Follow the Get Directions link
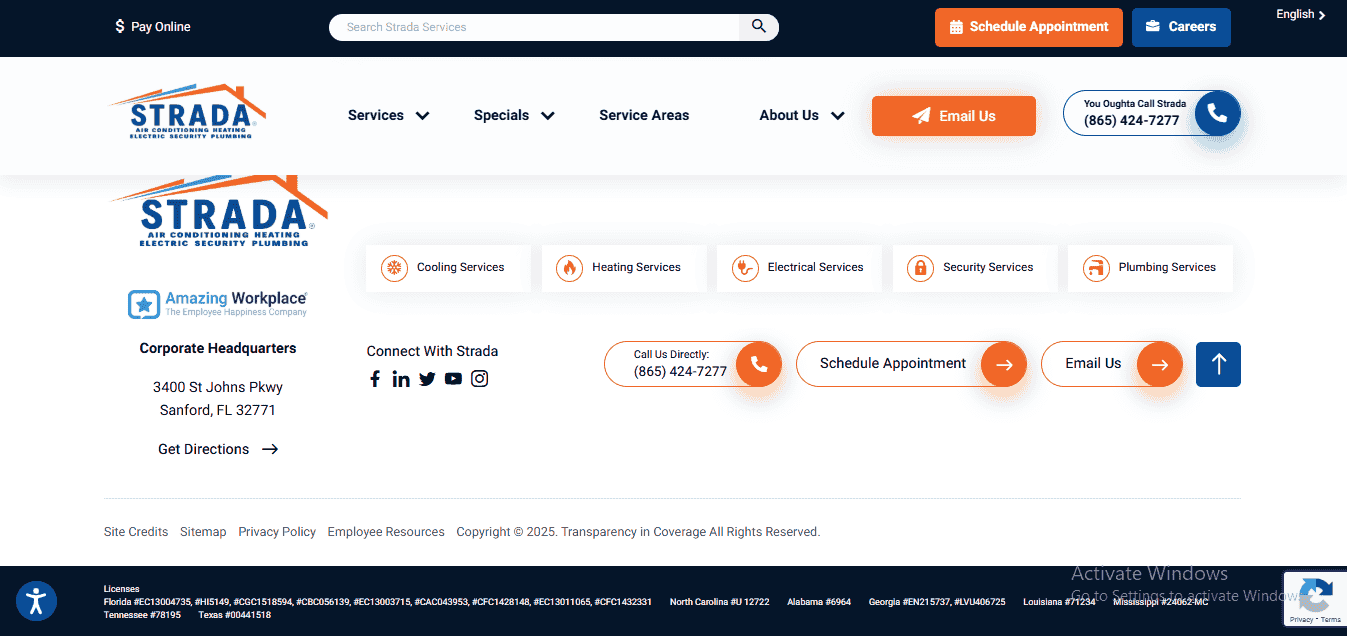Viewport: 1347px width, 636px height. pyautogui.click(x=217, y=449)
